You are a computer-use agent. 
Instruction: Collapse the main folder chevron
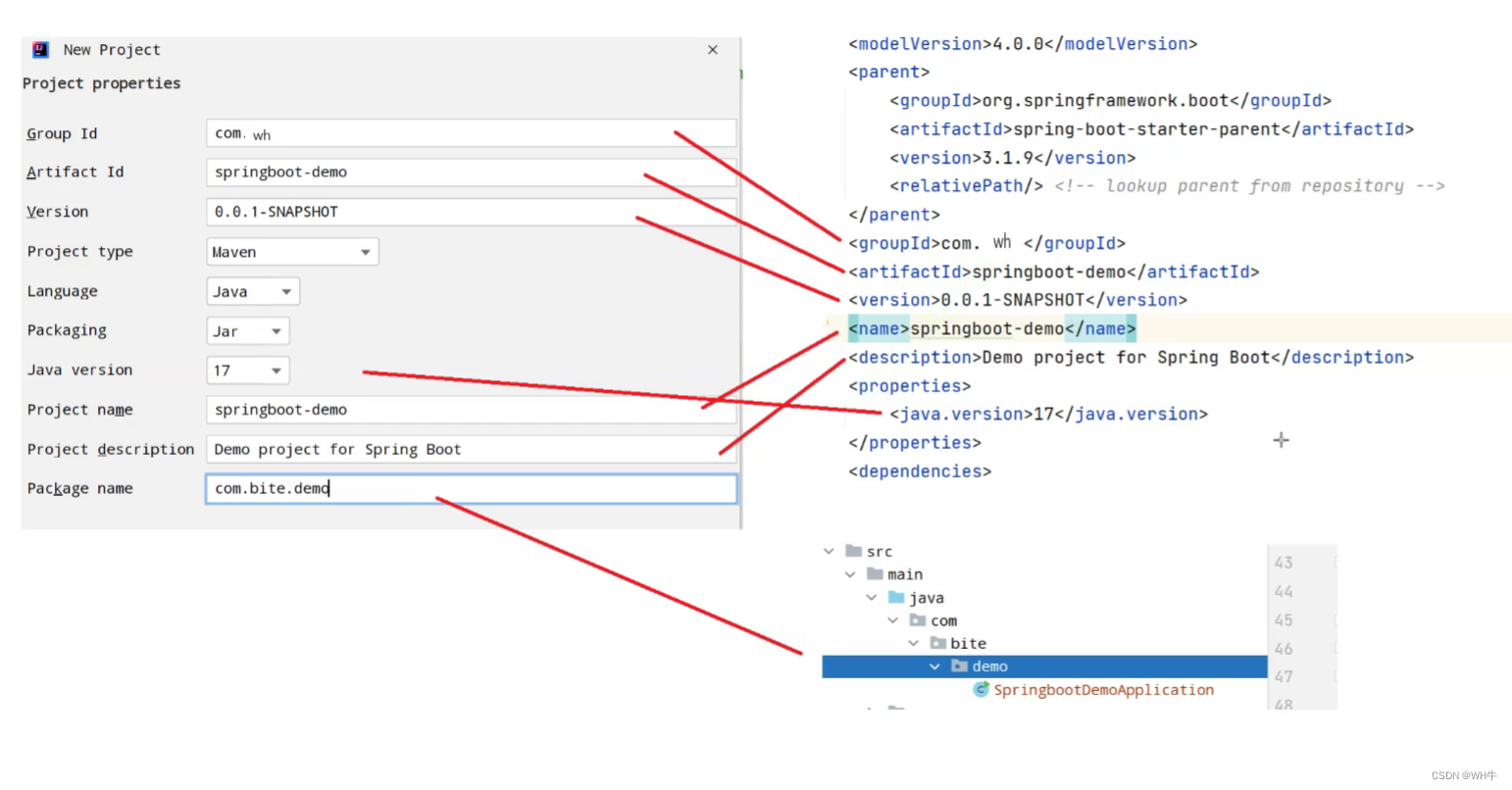point(850,574)
